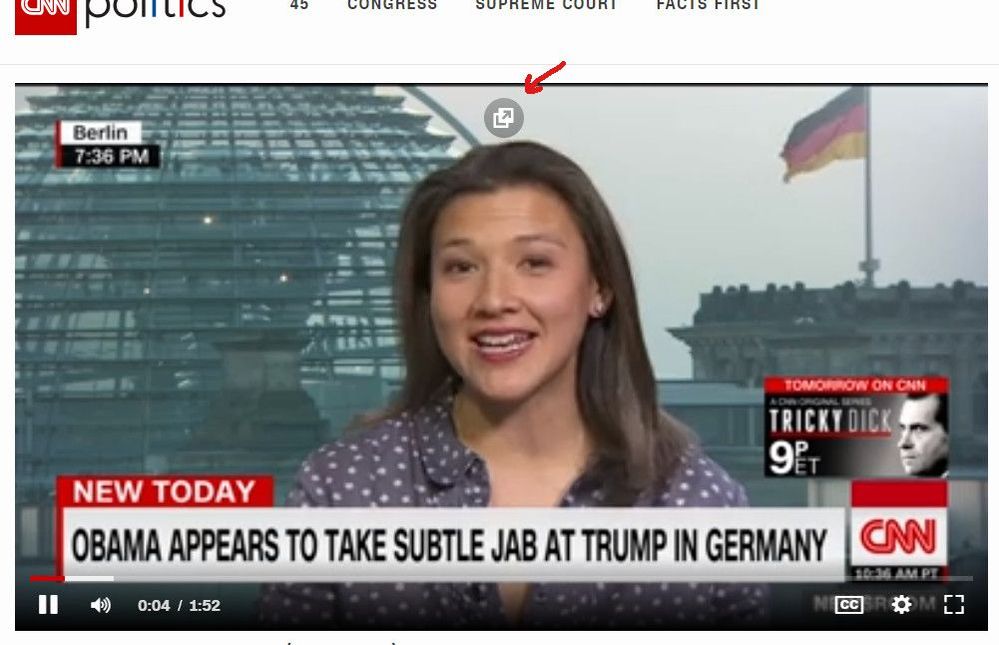Mute the video with the speaker icon
Image resolution: width=999 pixels, height=645 pixels.
101,605
